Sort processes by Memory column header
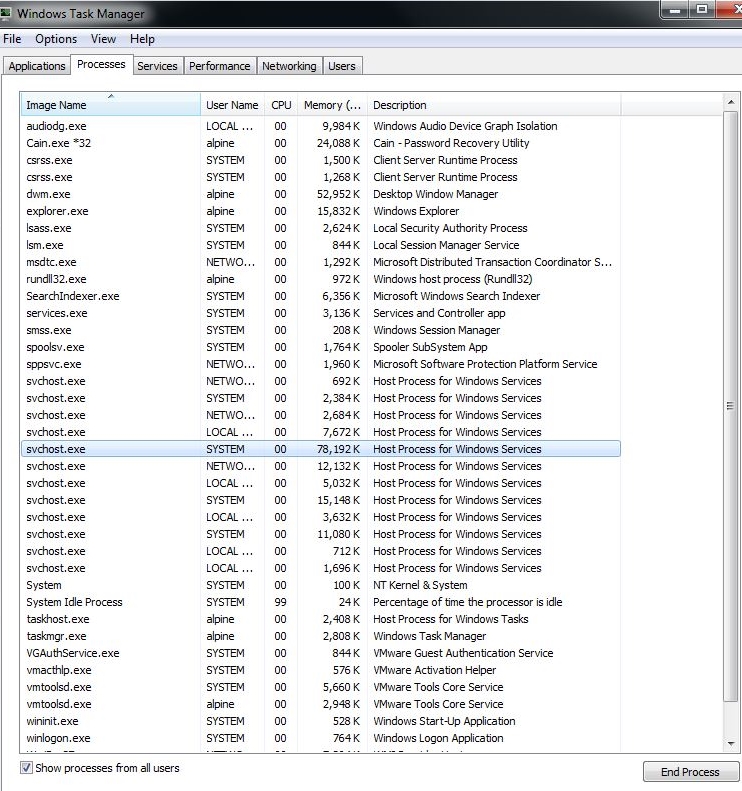The height and width of the screenshot is (791, 742). [x=332, y=105]
